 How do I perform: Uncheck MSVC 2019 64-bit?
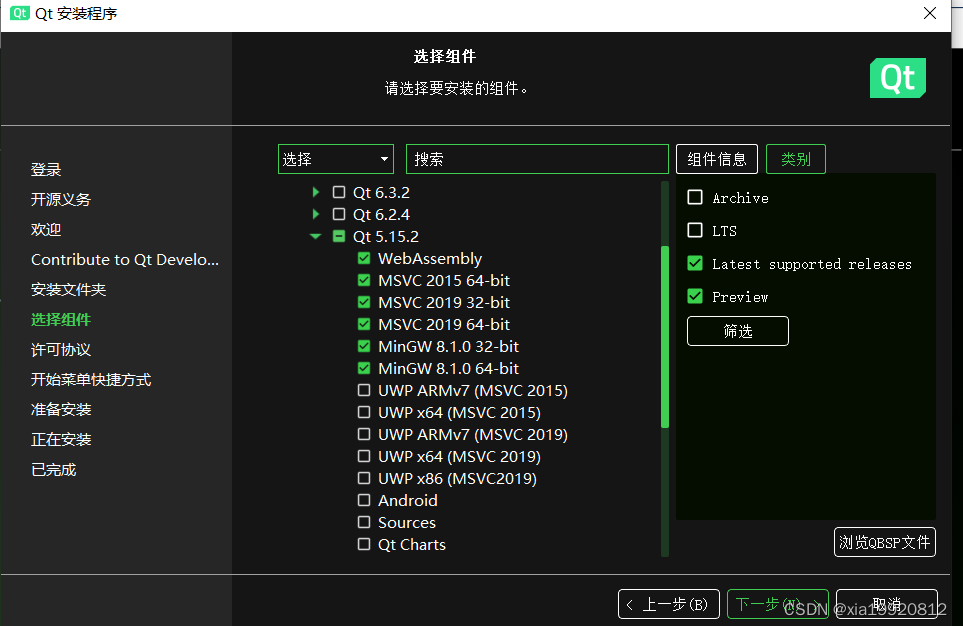[x=364, y=324]
